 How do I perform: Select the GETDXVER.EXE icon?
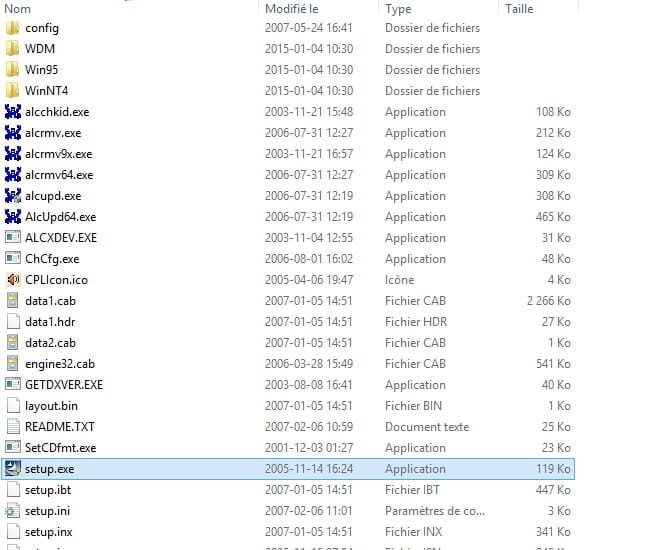(x=12, y=384)
